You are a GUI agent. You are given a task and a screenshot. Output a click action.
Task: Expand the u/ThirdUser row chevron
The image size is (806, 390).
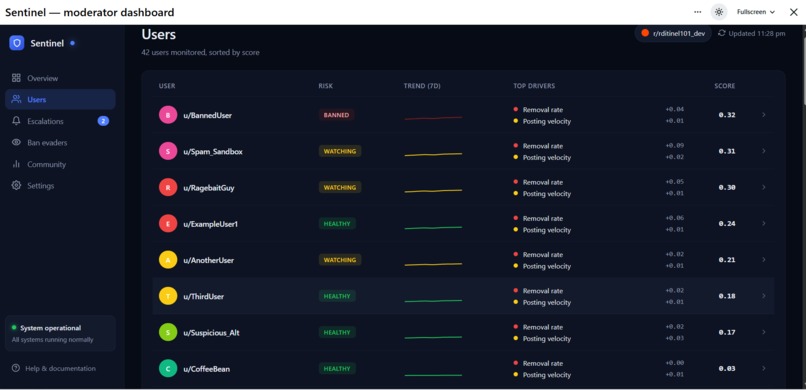pyautogui.click(x=764, y=296)
